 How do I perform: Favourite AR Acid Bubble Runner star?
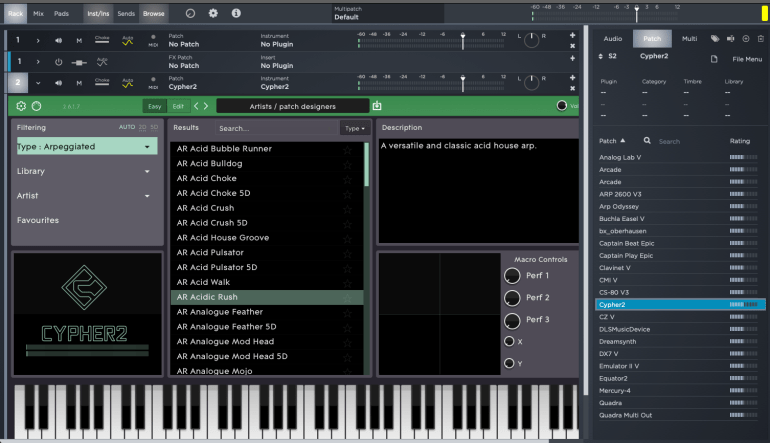pyautogui.click(x=347, y=149)
